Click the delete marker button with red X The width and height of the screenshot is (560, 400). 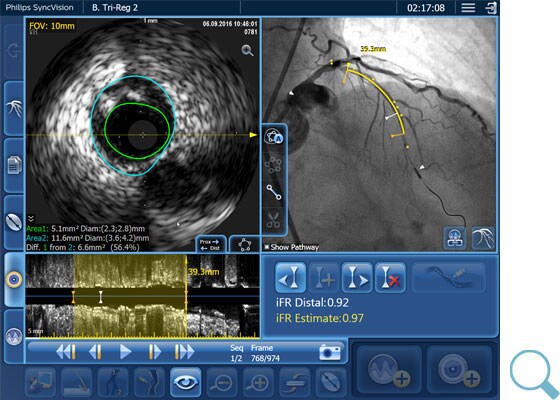click(390, 278)
